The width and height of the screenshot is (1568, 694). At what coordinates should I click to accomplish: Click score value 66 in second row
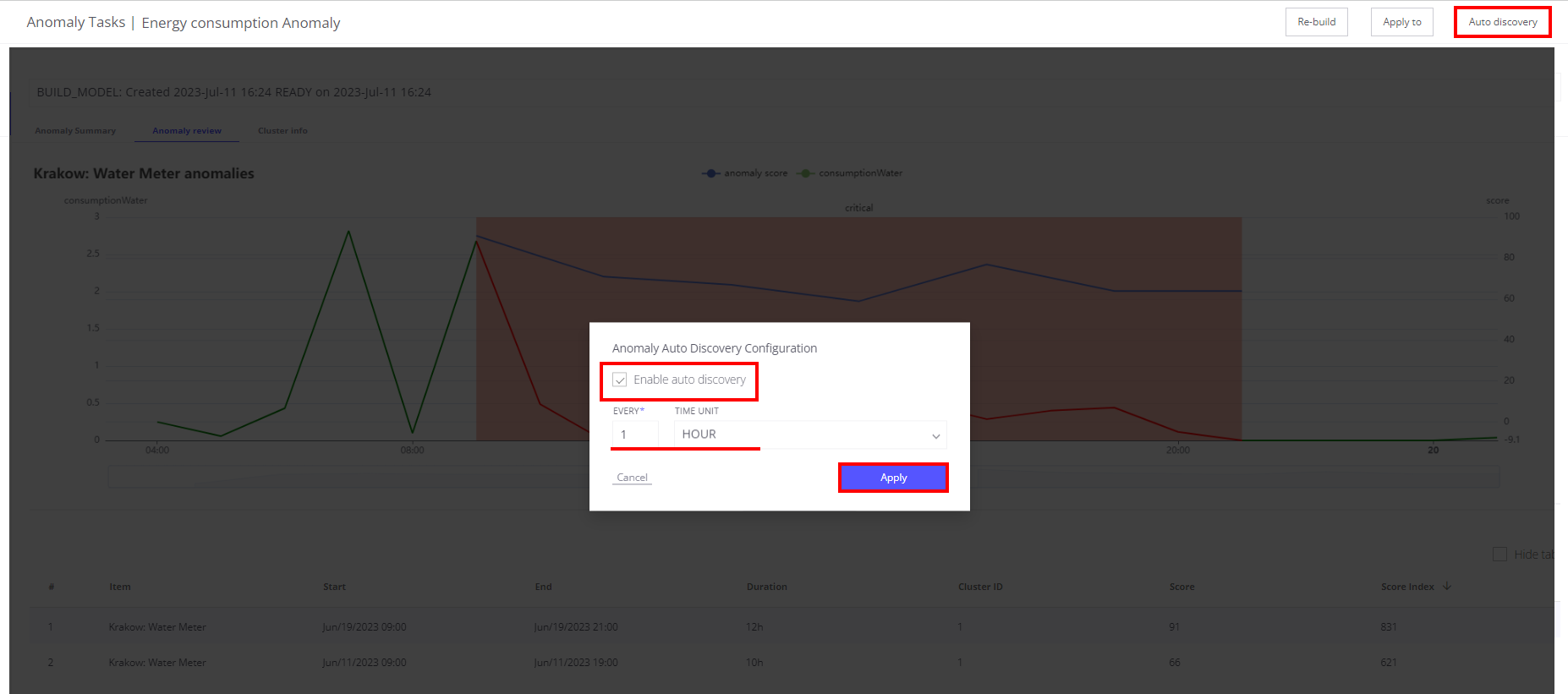[x=1174, y=663]
